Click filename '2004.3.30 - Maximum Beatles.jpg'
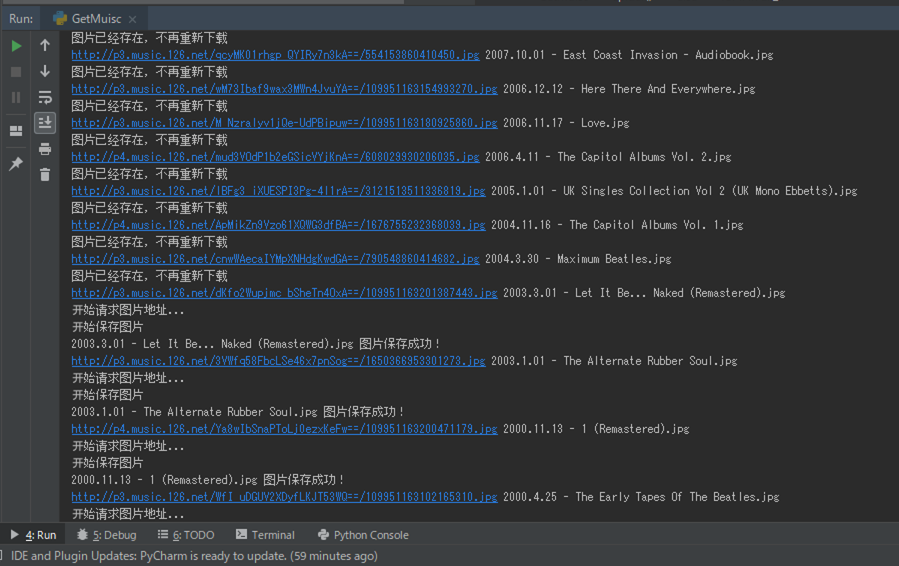 click(578, 259)
